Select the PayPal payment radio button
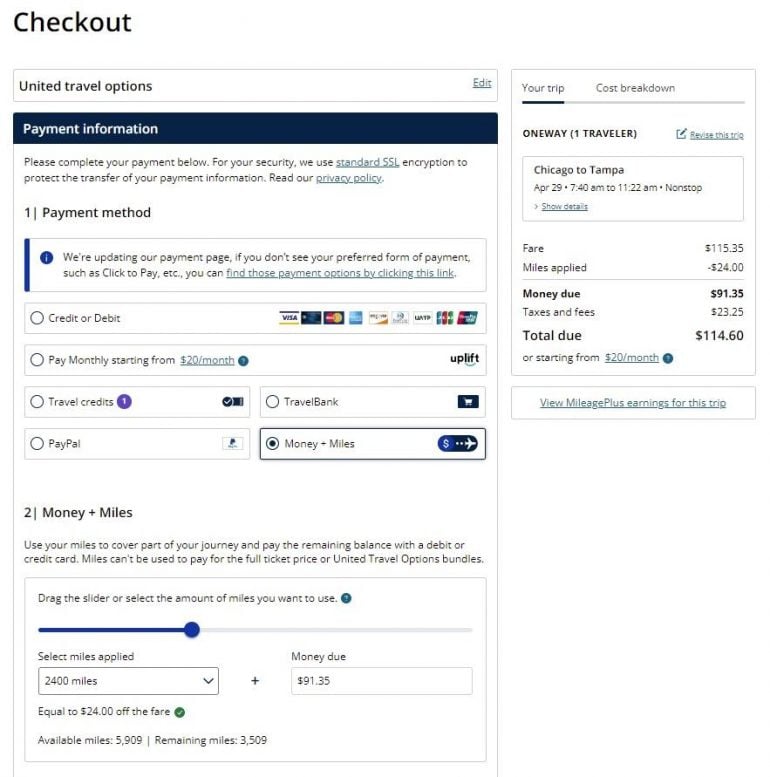 38,444
